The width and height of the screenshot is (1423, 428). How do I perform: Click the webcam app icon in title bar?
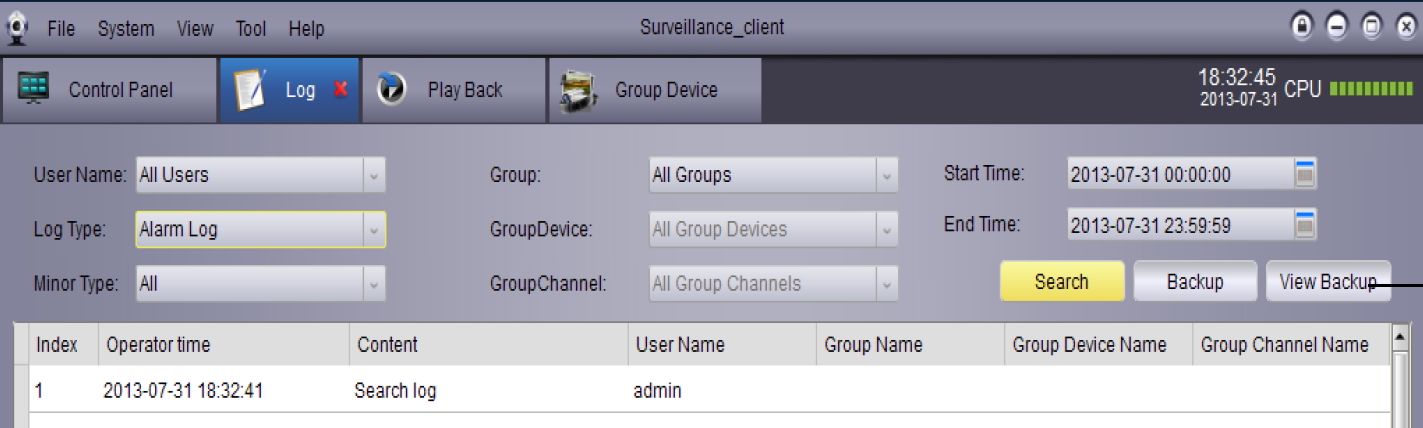pyautogui.click(x=17, y=28)
